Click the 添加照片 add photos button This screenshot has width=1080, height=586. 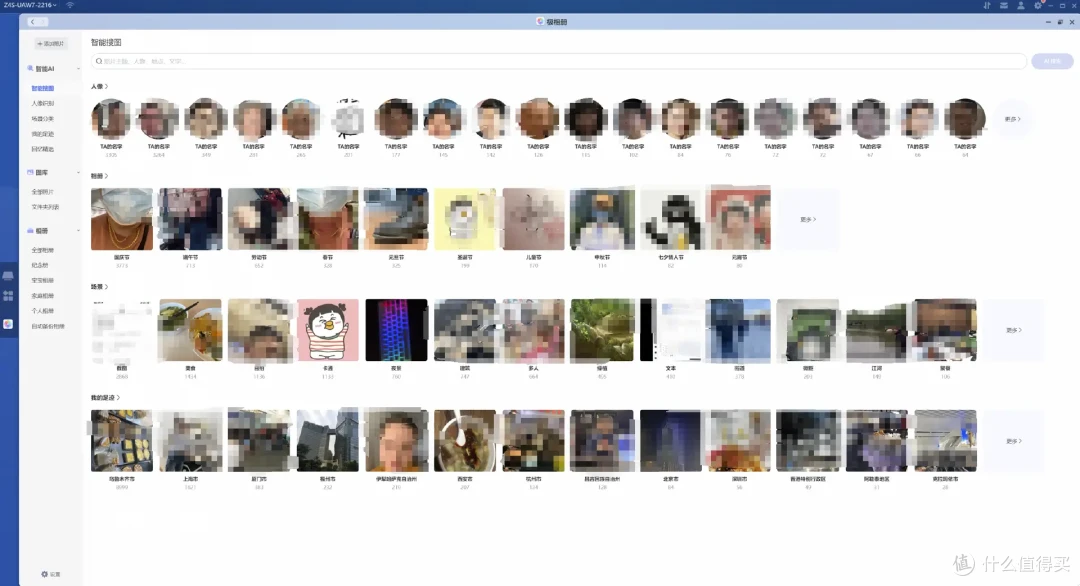pyautogui.click(x=50, y=43)
